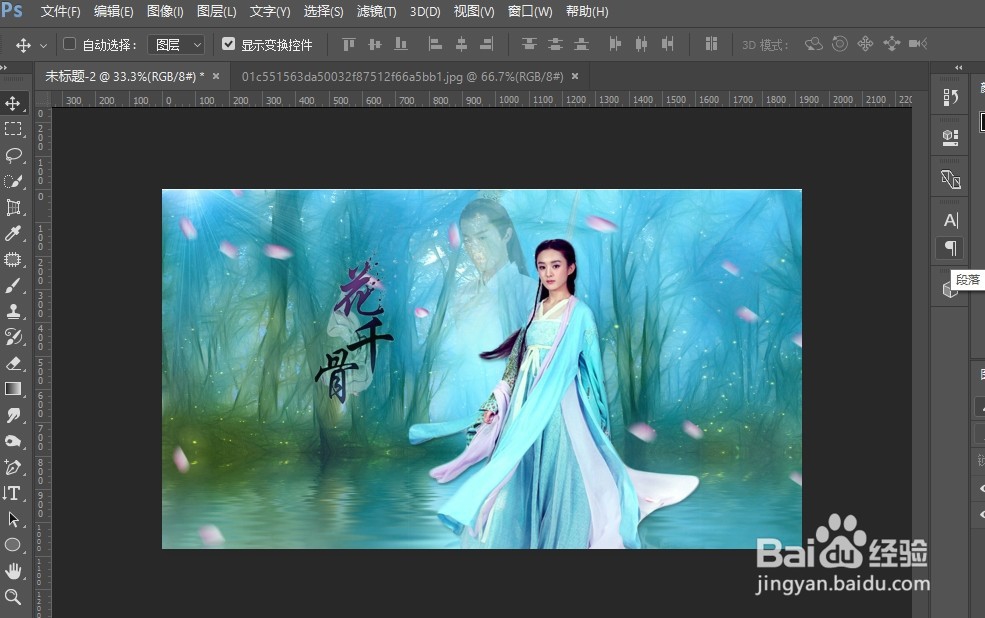Distribute horizontal centers in options bar
This screenshot has height=618, width=985.
[641, 44]
